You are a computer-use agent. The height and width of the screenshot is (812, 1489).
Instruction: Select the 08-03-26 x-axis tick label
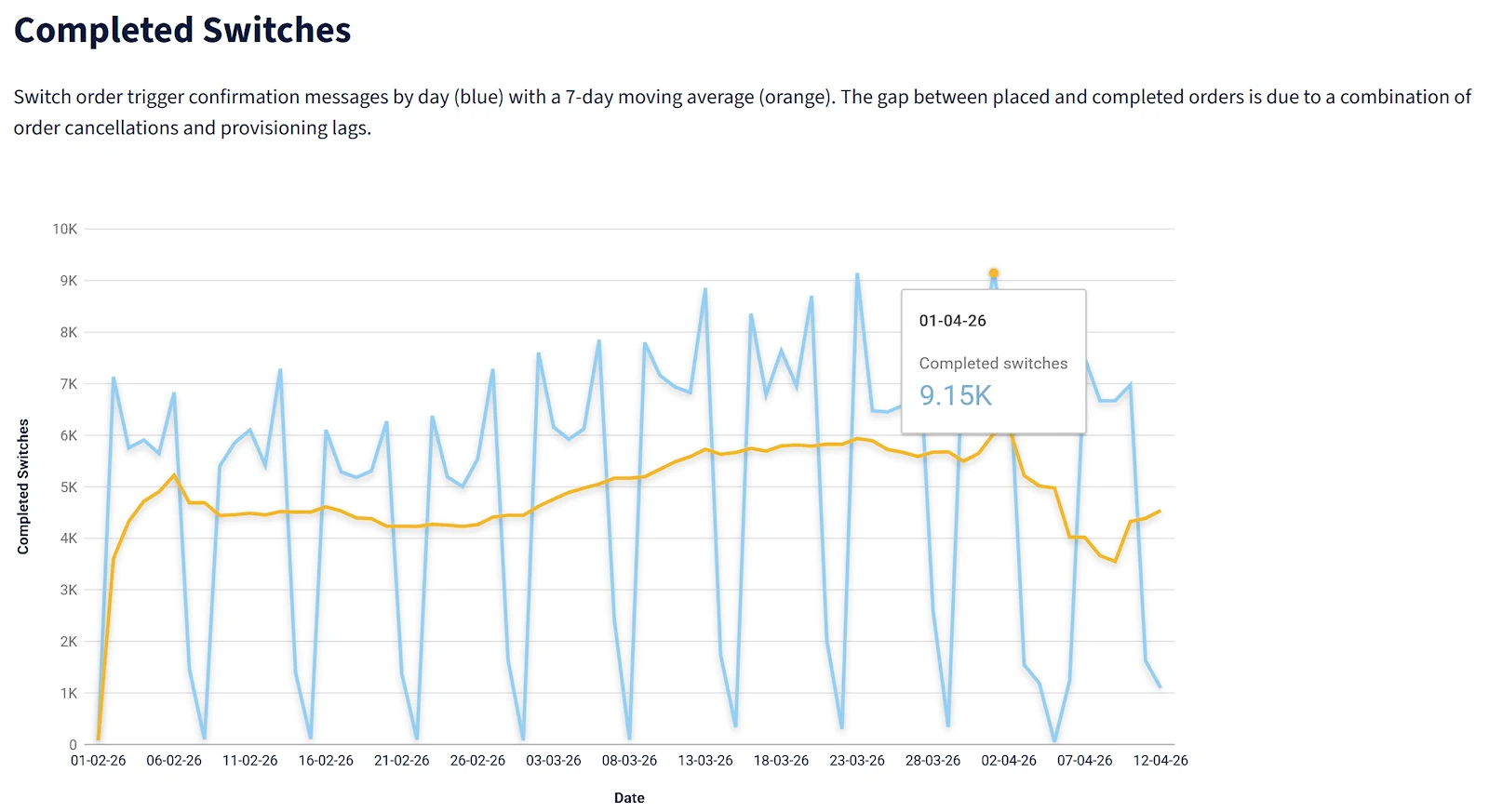click(x=629, y=761)
